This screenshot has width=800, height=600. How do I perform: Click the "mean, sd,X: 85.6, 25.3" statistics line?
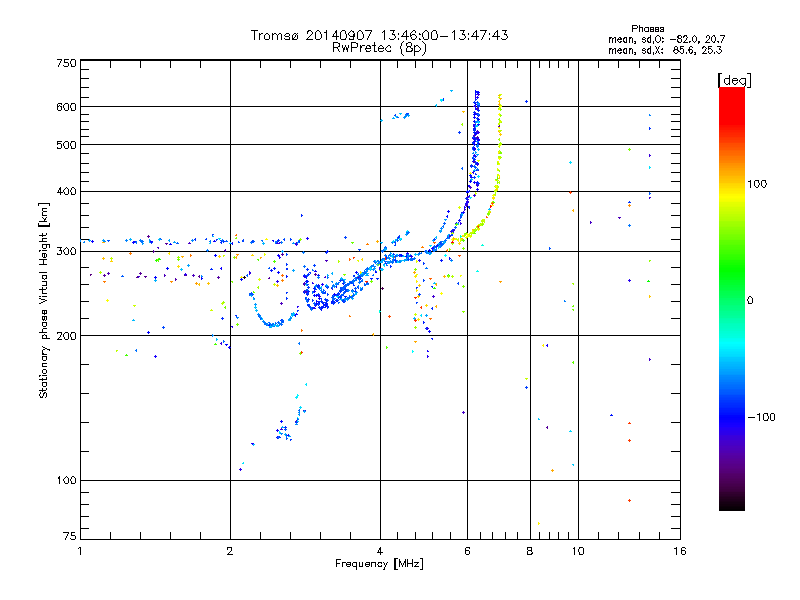(665, 50)
